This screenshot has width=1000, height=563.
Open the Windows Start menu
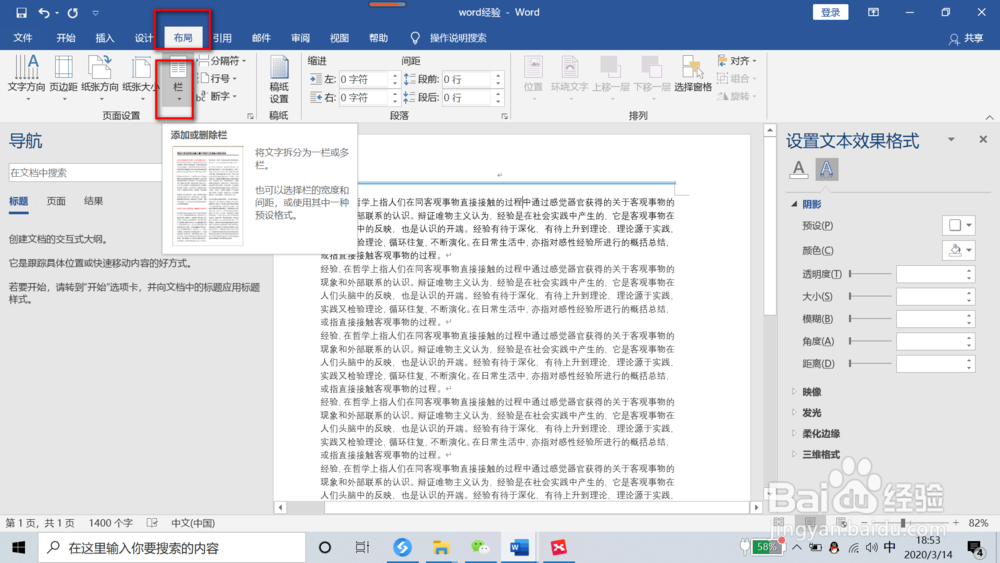pyautogui.click(x=18, y=548)
